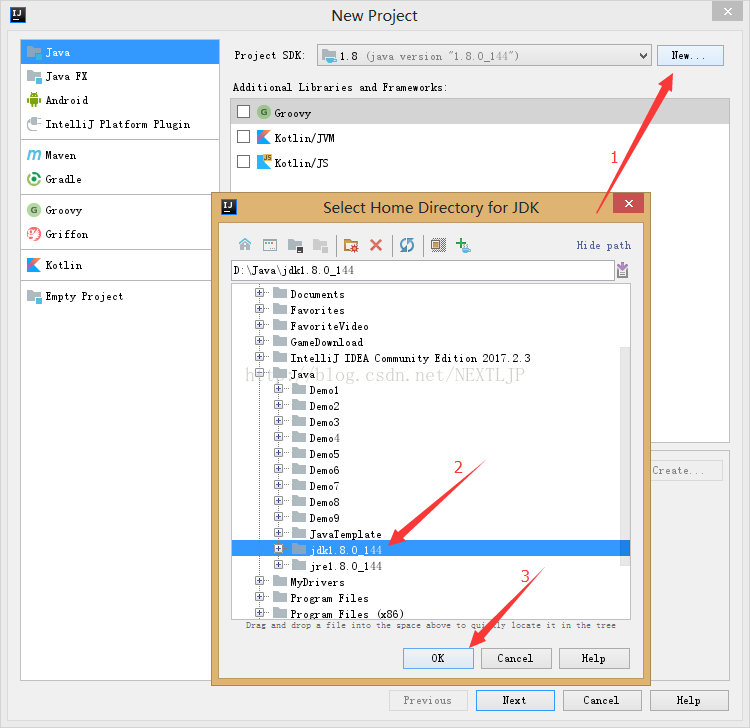Expand the jre1.8.0_144 folder node
Image resolution: width=750 pixels, height=728 pixels.
pyautogui.click(x=278, y=564)
